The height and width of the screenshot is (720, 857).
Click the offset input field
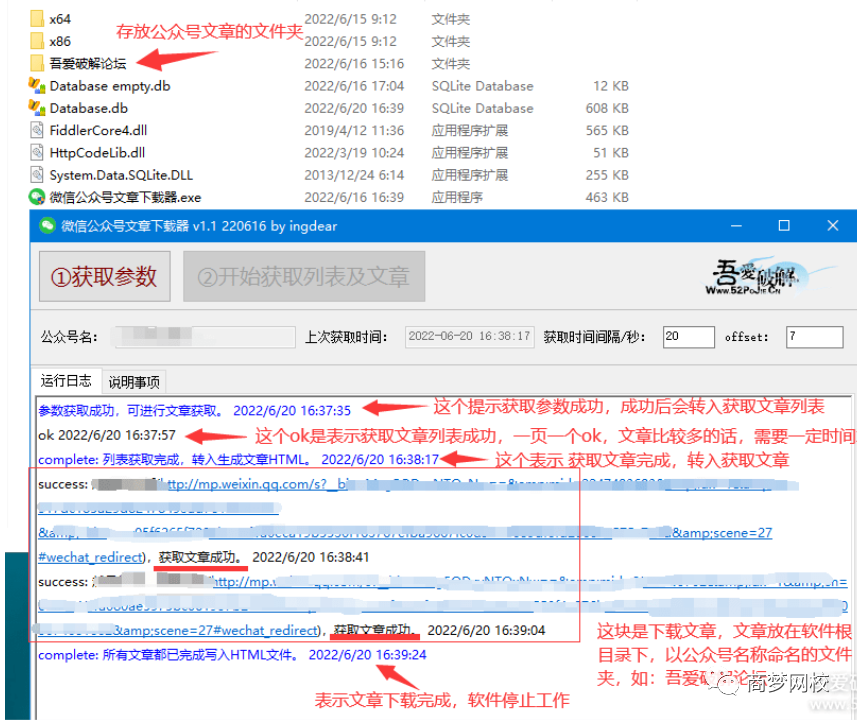tap(814, 337)
